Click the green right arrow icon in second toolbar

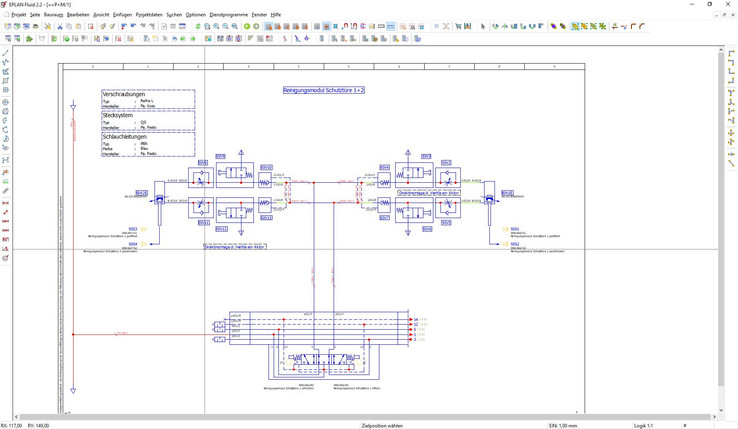(x=192, y=39)
